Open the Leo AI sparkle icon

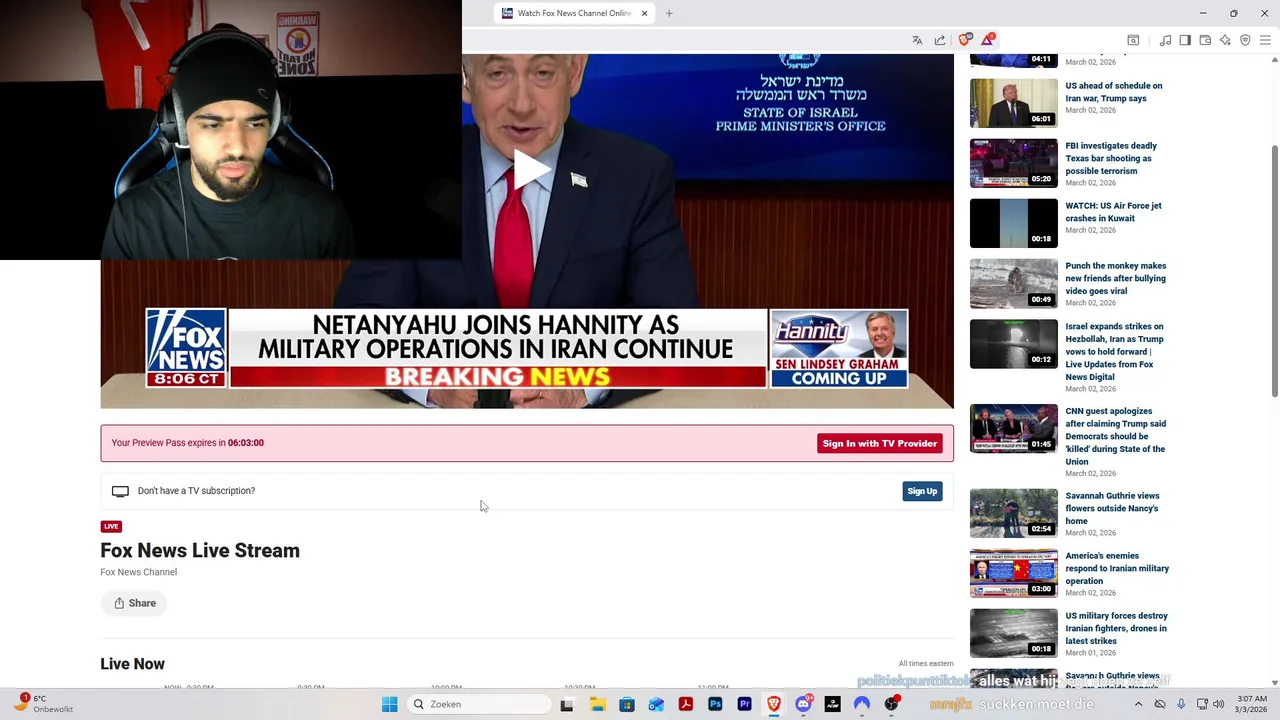tap(1225, 40)
